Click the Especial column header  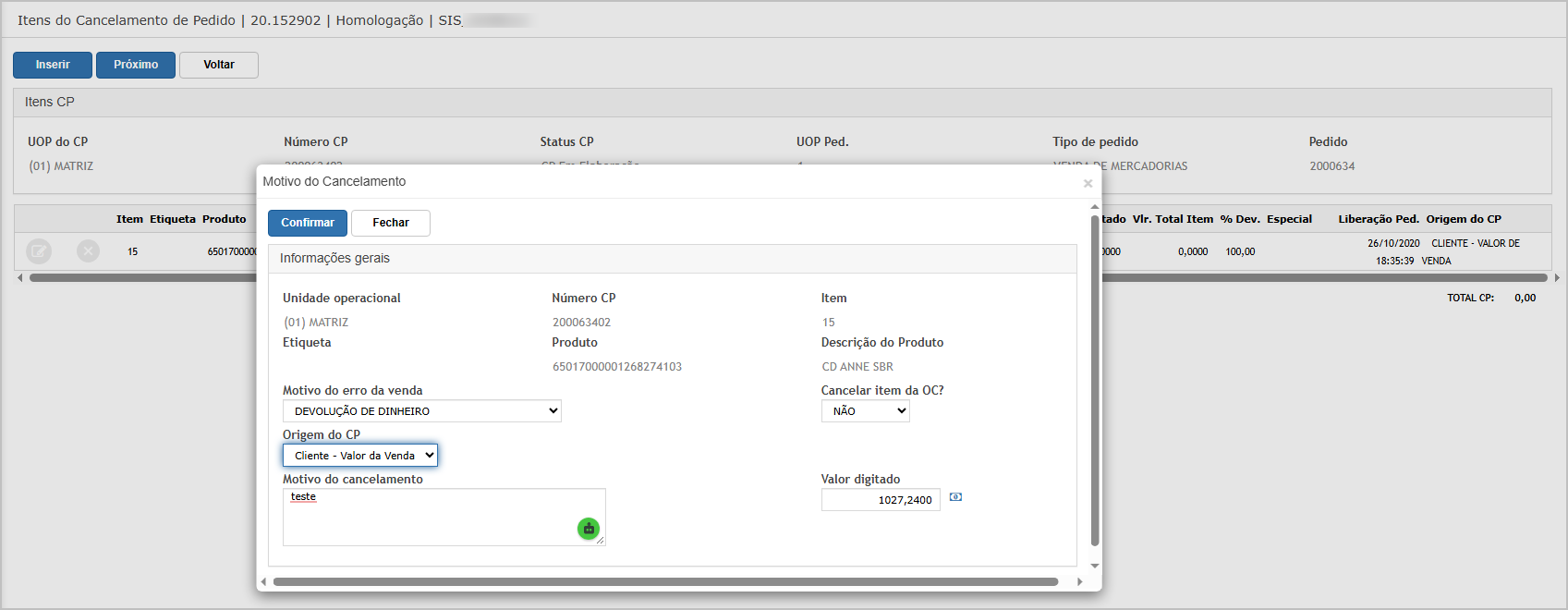(x=1289, y=219)
